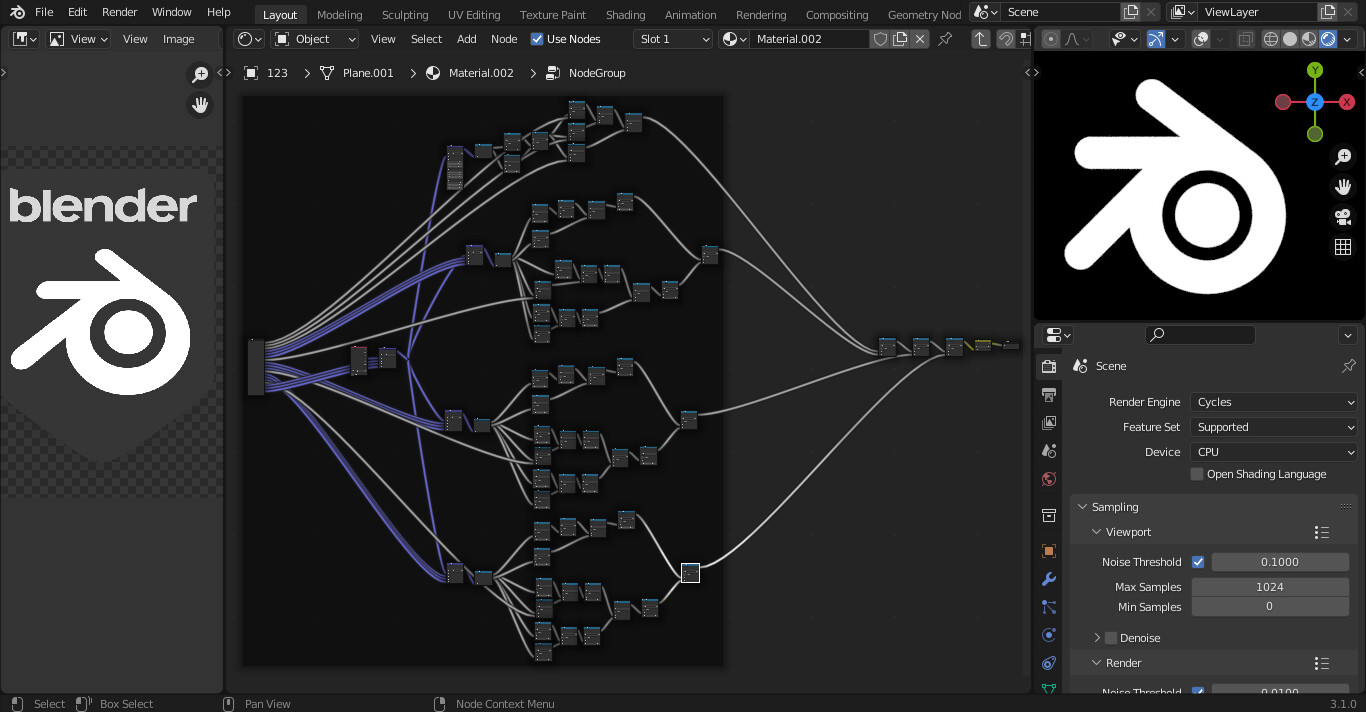Image resolution: width=1366 pixels, height=712 pixels.
Task: Open the World properties globe tab icon
Action: pyautogui.click(x=1049, y=479)
